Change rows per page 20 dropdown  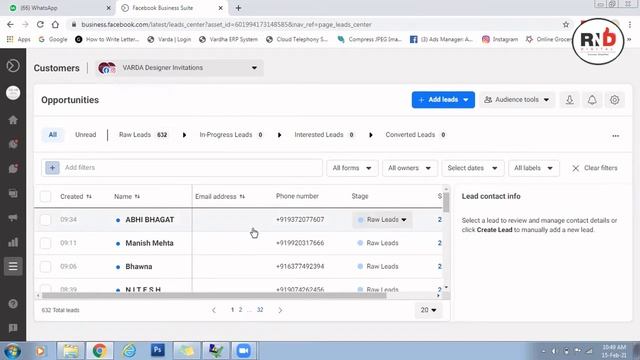click(428, 310)
